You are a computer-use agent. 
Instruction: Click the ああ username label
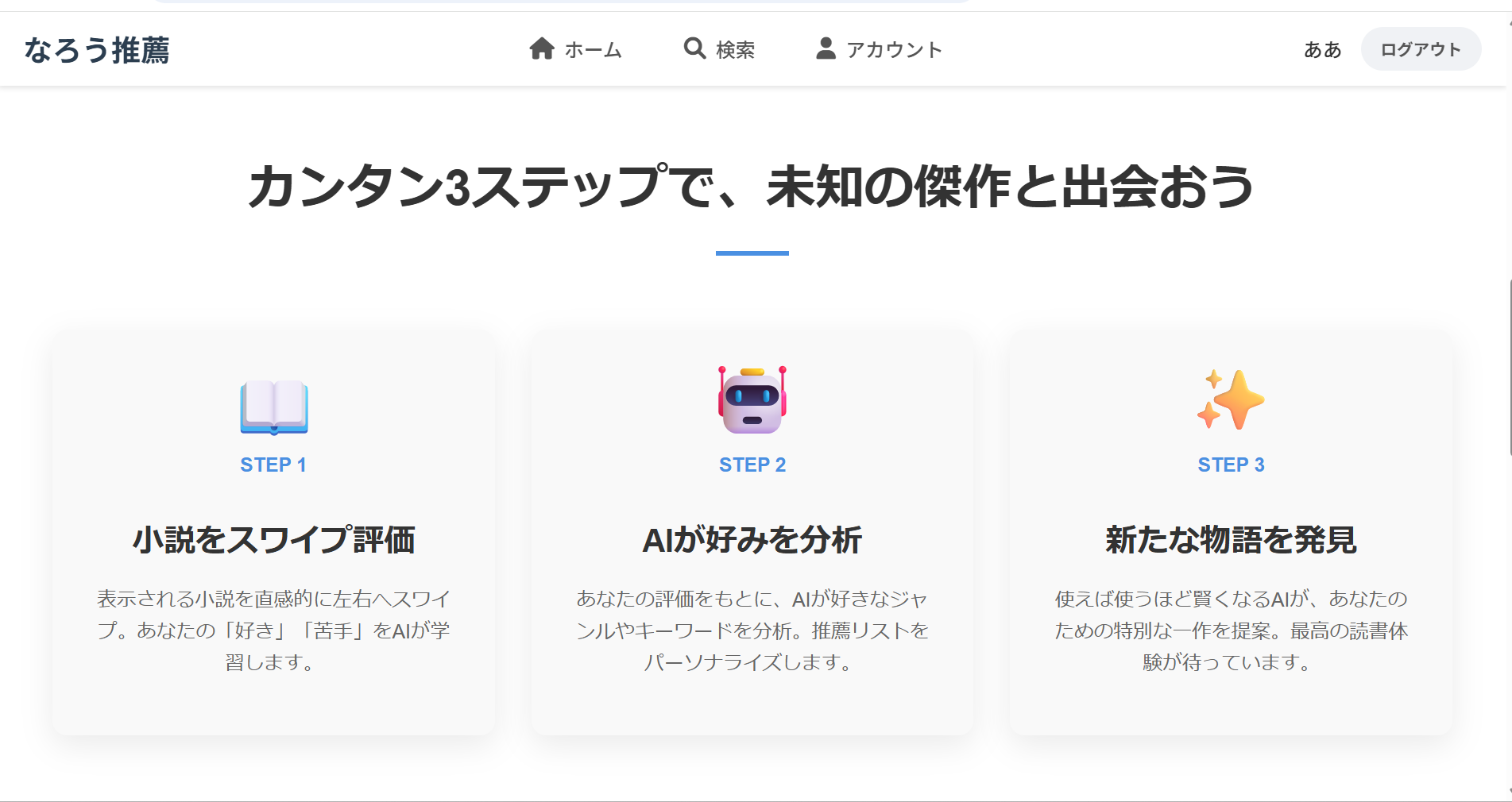coord(1322,50)
